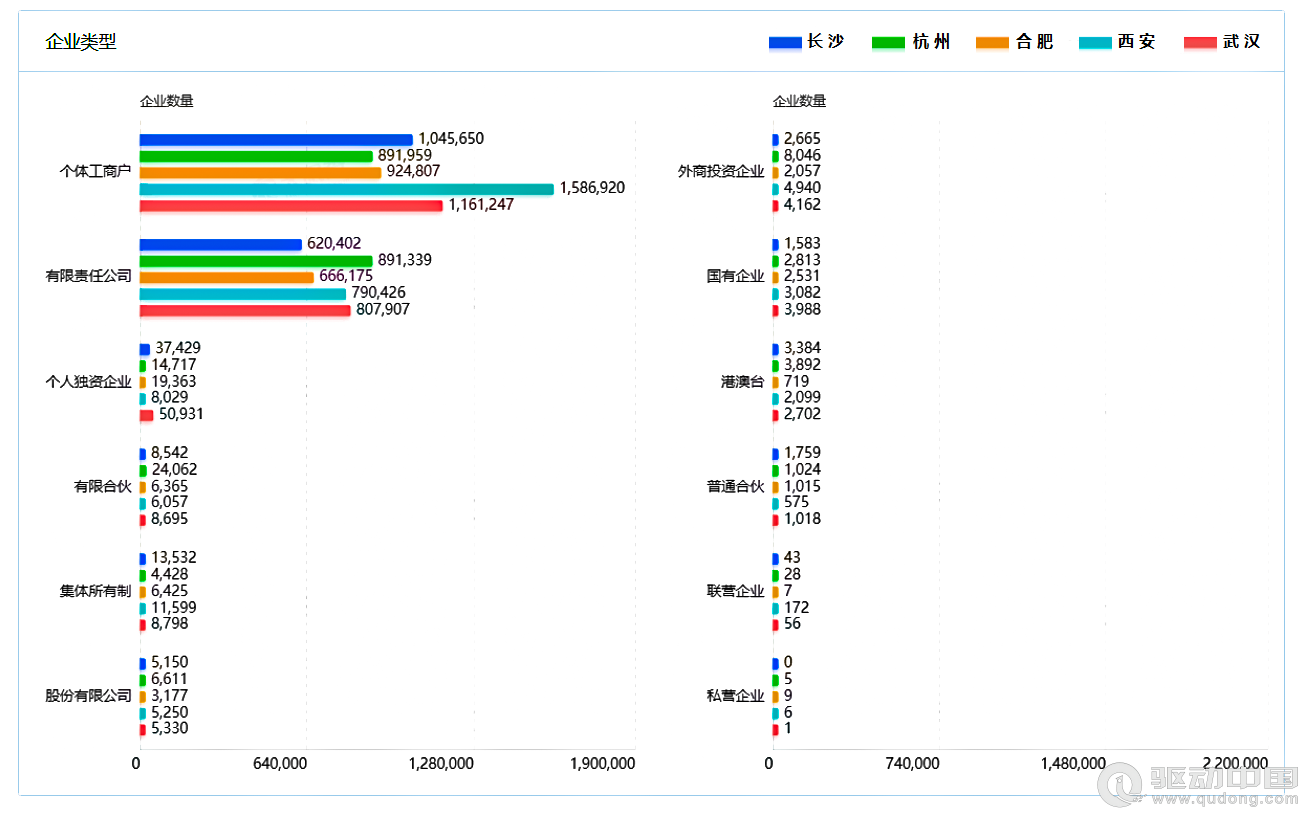Click the value label 8,046
Screen dimensions: 1310x819
(x=802, y=155)
